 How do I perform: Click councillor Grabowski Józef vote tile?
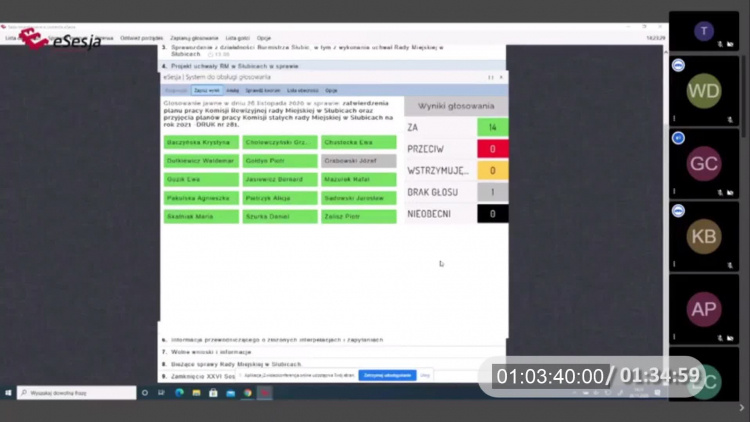point(359,161)
